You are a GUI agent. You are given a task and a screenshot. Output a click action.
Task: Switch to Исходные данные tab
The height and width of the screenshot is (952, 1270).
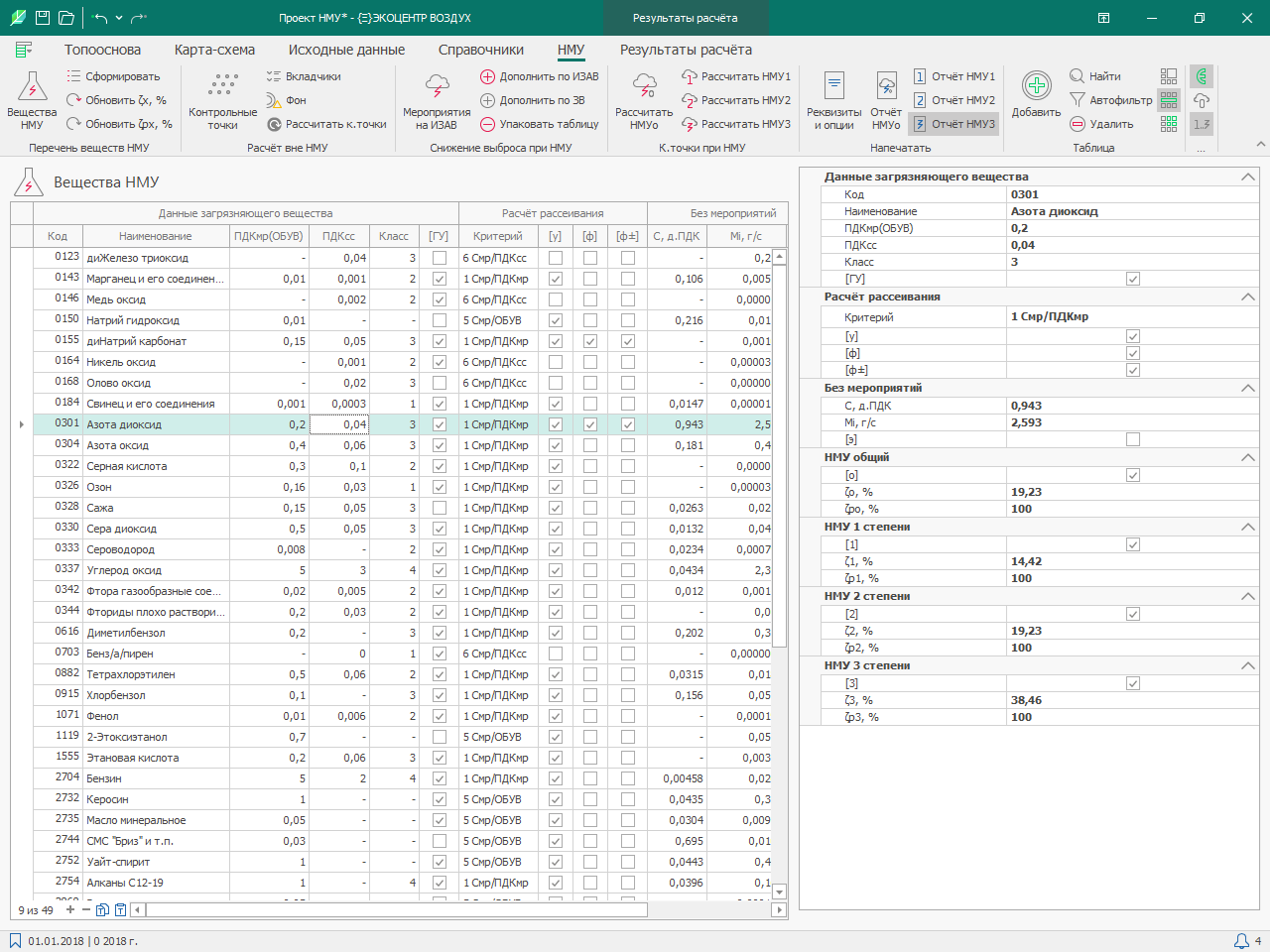[346, 50]
